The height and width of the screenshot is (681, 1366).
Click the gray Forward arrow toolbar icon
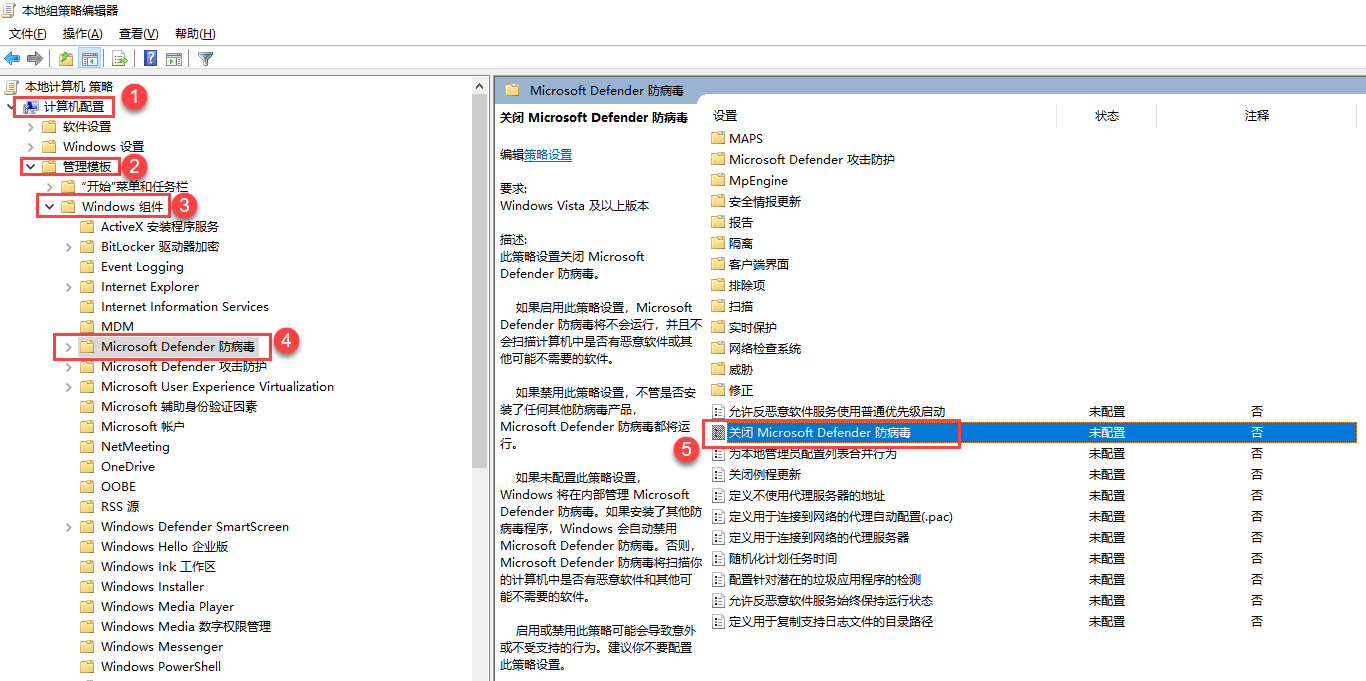point(35,59)
